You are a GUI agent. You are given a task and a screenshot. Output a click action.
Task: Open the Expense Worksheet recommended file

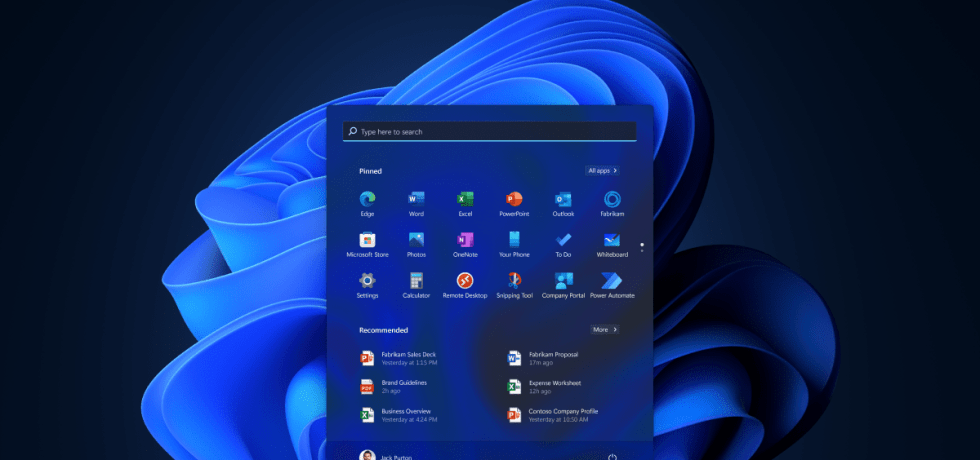click(x=554, y=386)
